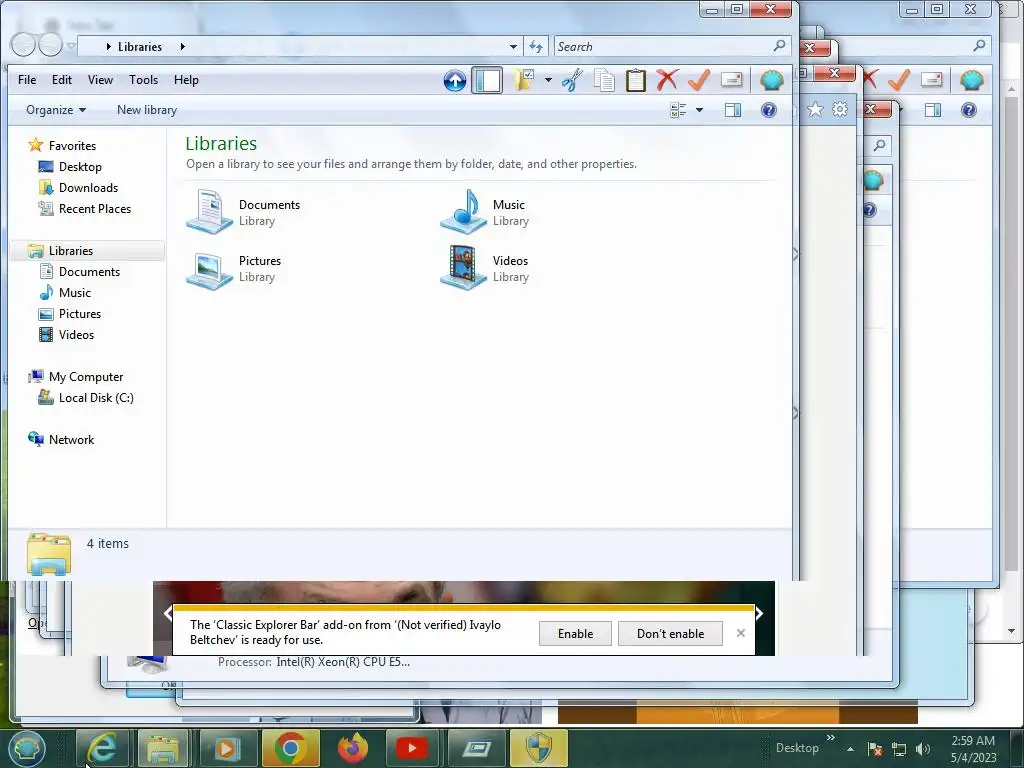Open the YouTube taskbar icon
This screenshot has width=1024, height=768.
pos(411,748)
